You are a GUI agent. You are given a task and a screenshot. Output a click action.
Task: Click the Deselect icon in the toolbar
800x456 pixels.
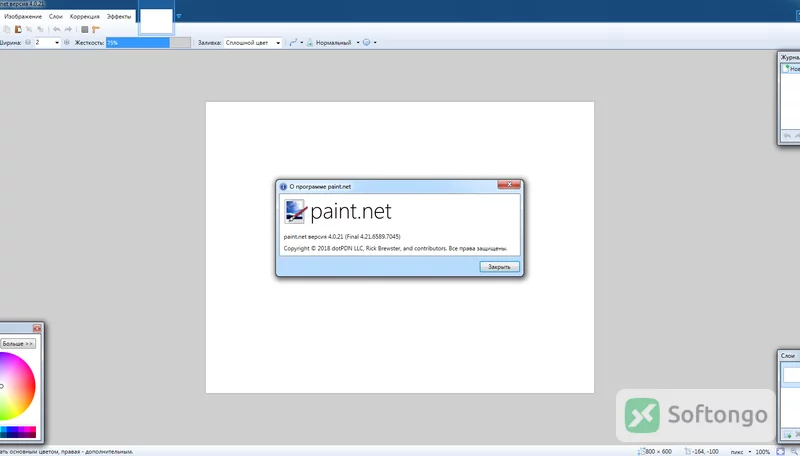pos(40,30)
